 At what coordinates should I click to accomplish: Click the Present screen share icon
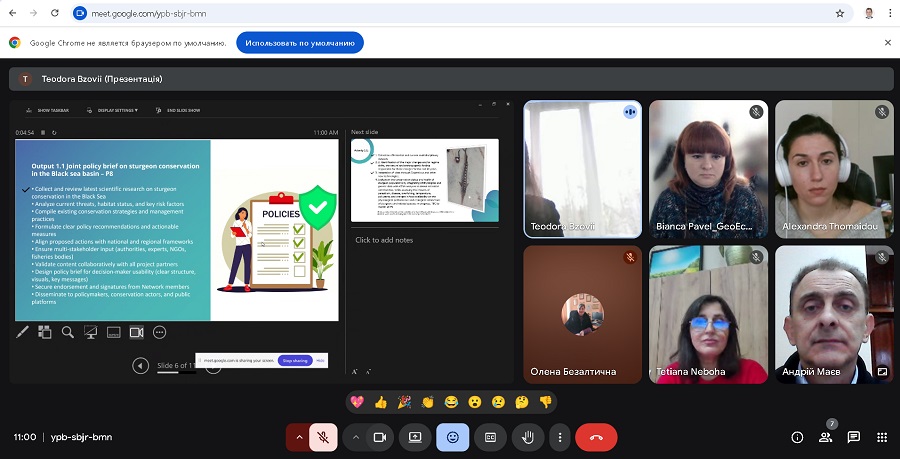pos(415,437)
